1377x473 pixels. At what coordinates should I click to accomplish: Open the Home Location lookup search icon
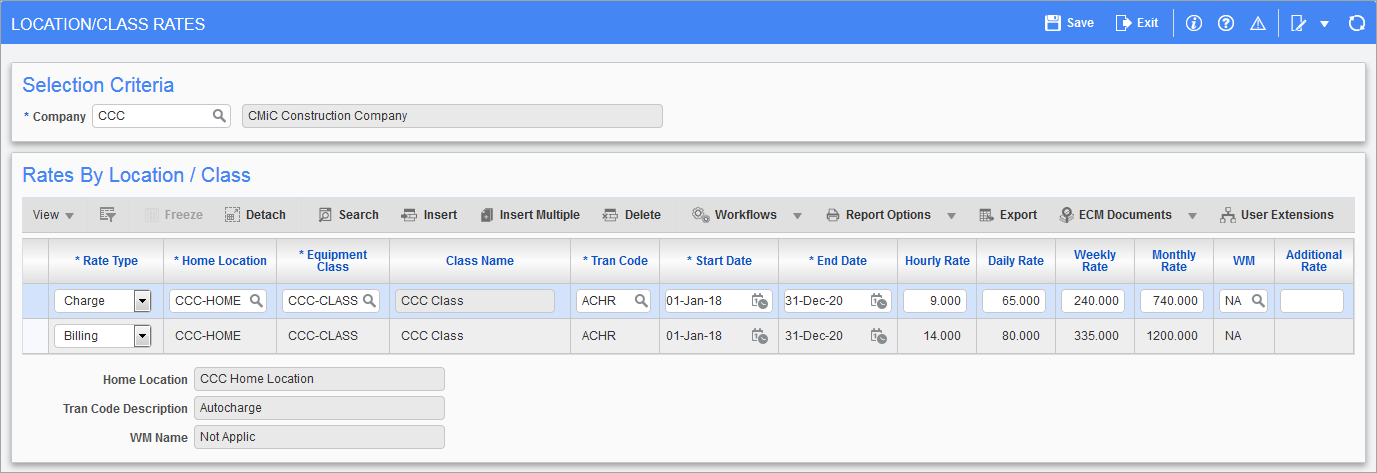[x=256, y=301]
